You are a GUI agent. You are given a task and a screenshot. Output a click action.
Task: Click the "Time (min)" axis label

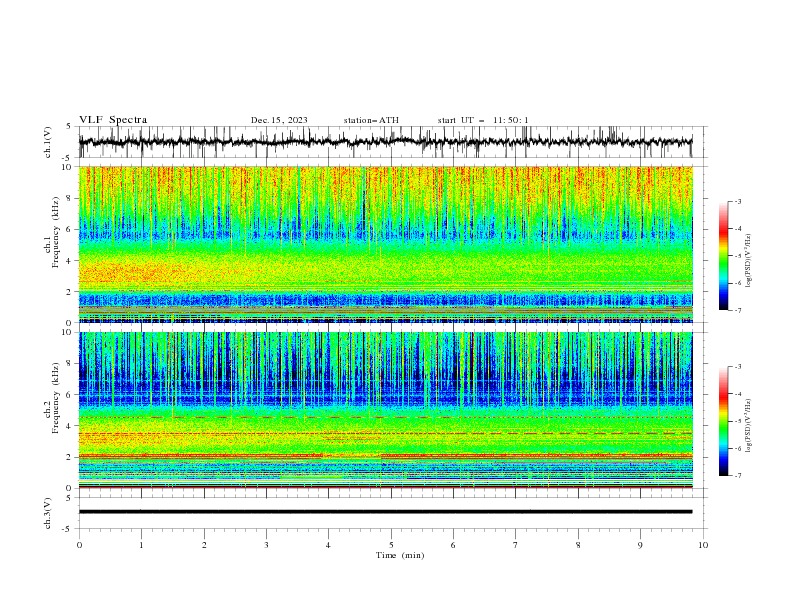click(x=400, y=555)
